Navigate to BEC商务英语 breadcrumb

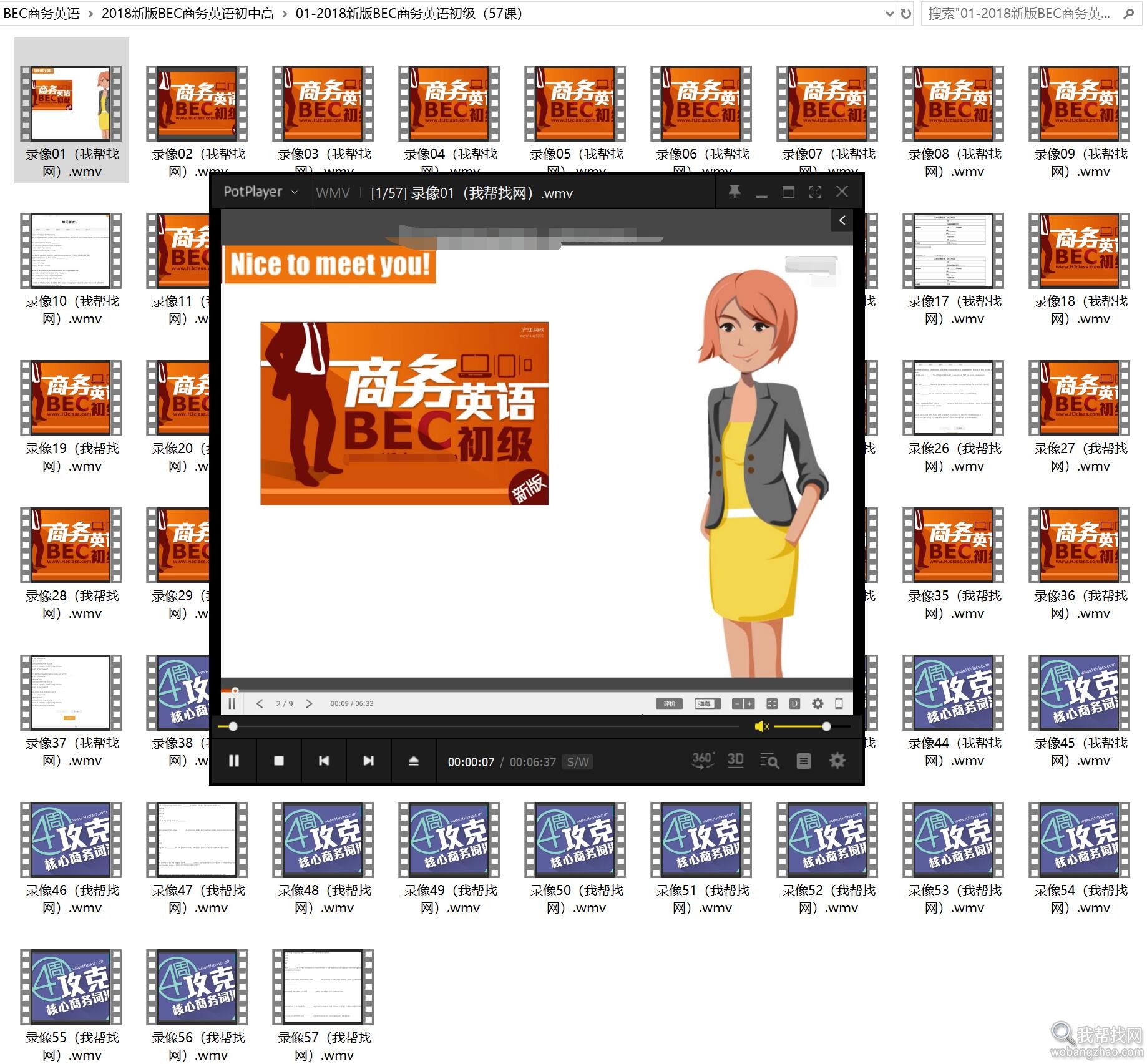tap(41, 13)
